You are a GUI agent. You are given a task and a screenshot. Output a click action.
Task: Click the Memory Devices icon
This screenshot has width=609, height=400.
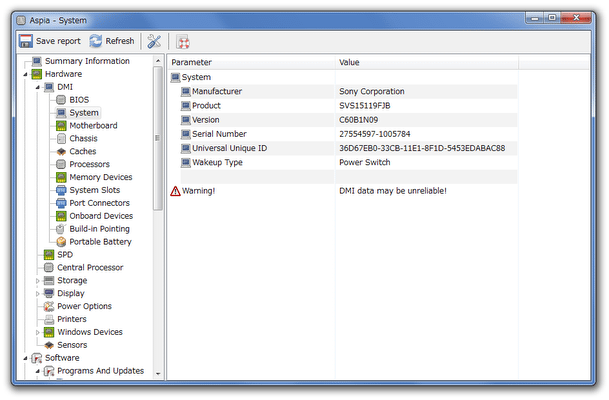(61, 177)
